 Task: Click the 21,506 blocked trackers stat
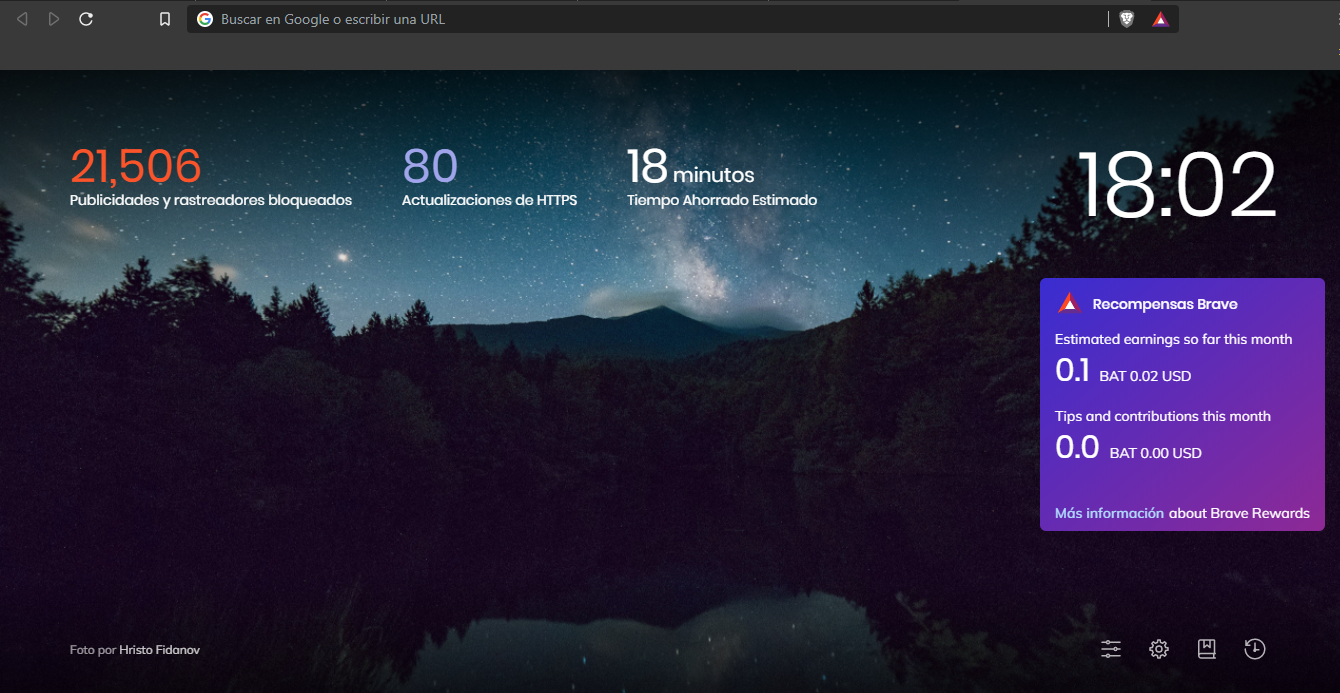tap(136, 167)
